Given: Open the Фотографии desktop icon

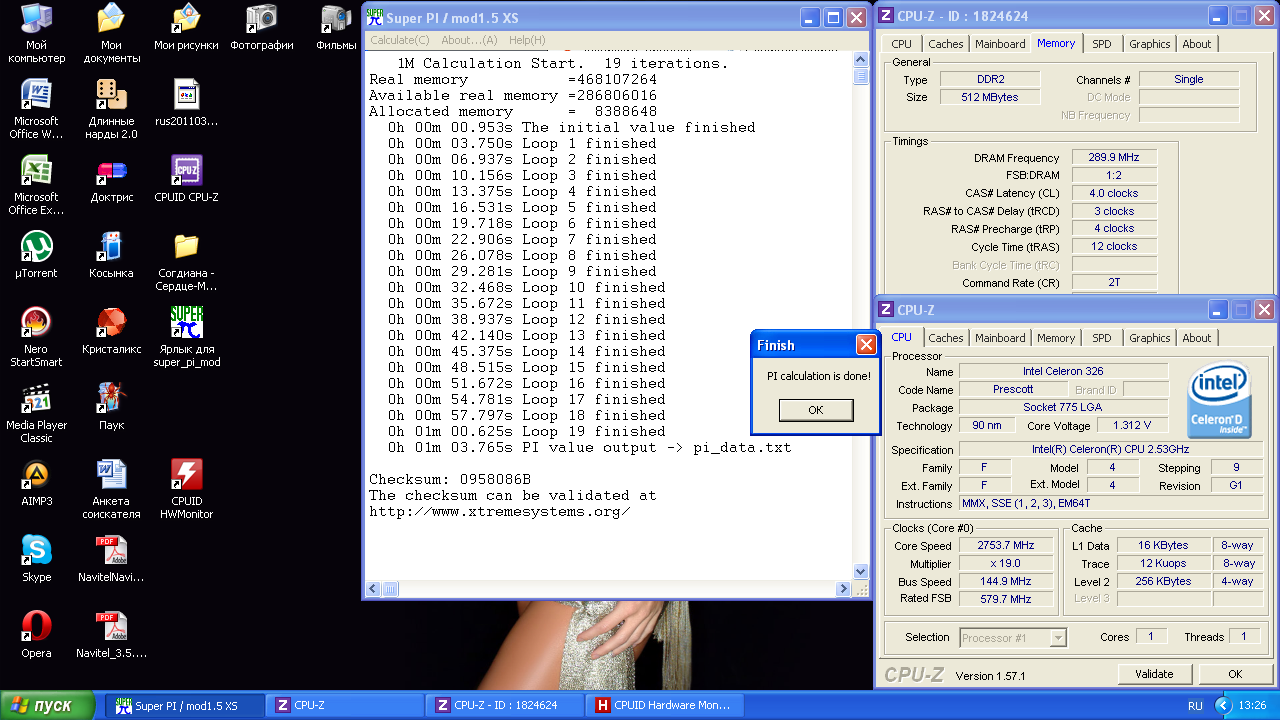Looking at the screenshot, I should click(x=261, y=19).
